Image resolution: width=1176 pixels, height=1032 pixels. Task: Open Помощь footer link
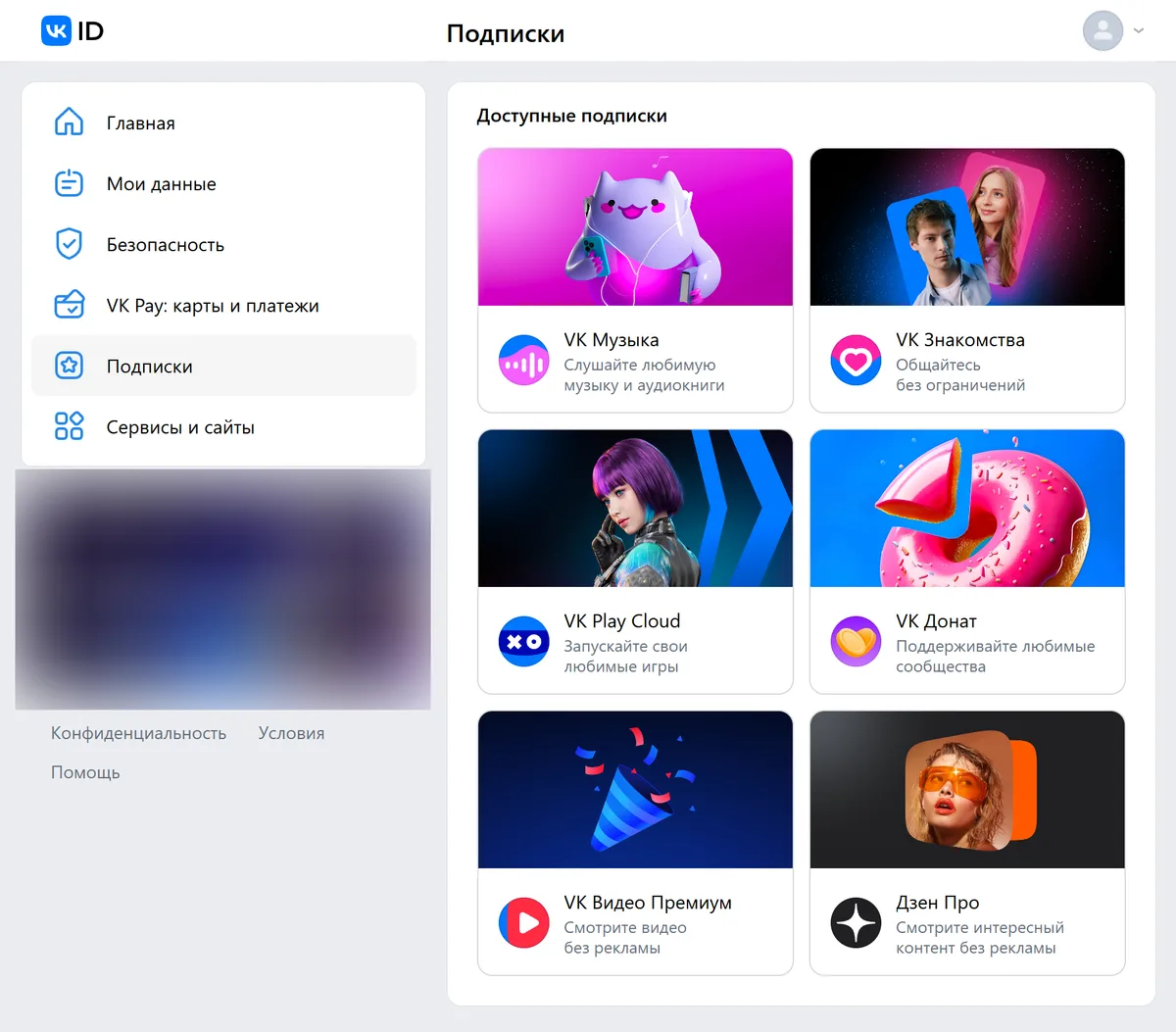pyautogui.click(x=85, y=772)
